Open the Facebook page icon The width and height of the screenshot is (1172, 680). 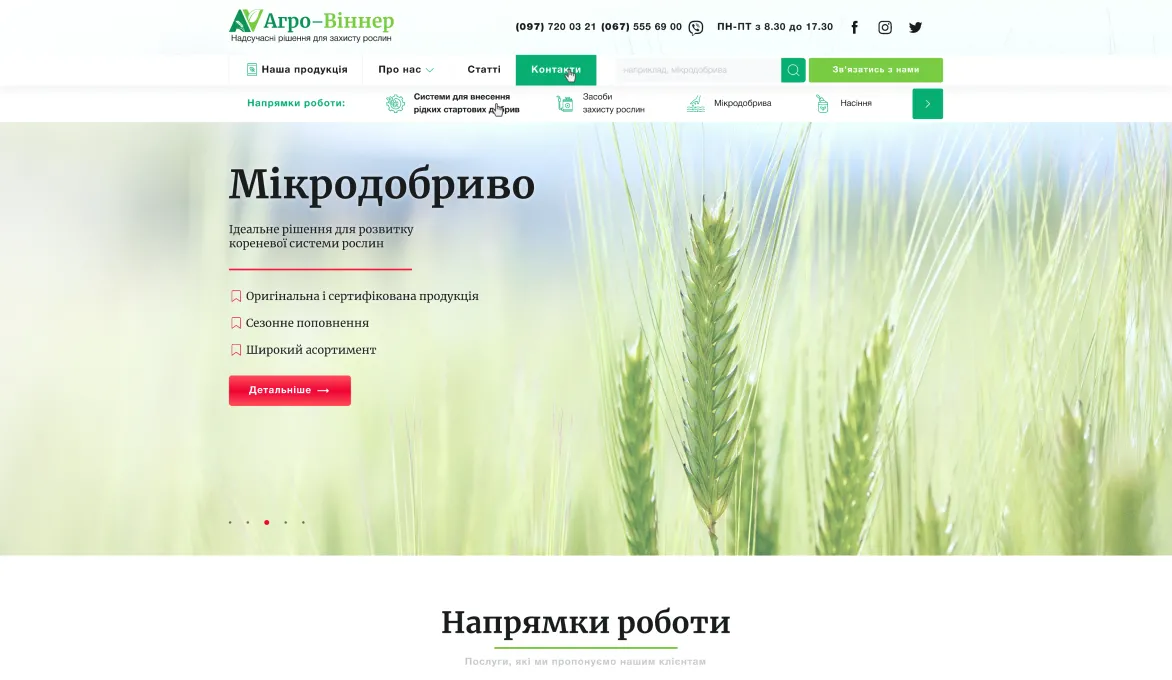854,28
